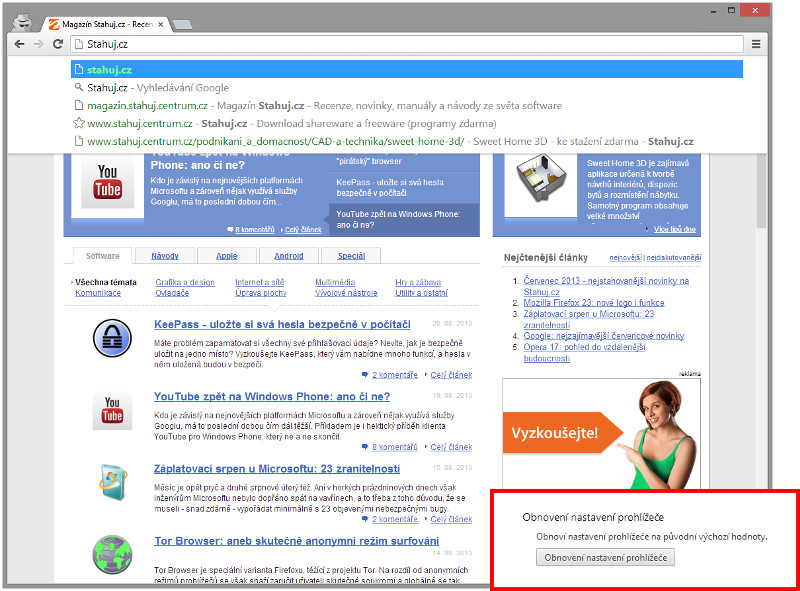Open the Google červencové novinky article

tap(604, 336)
